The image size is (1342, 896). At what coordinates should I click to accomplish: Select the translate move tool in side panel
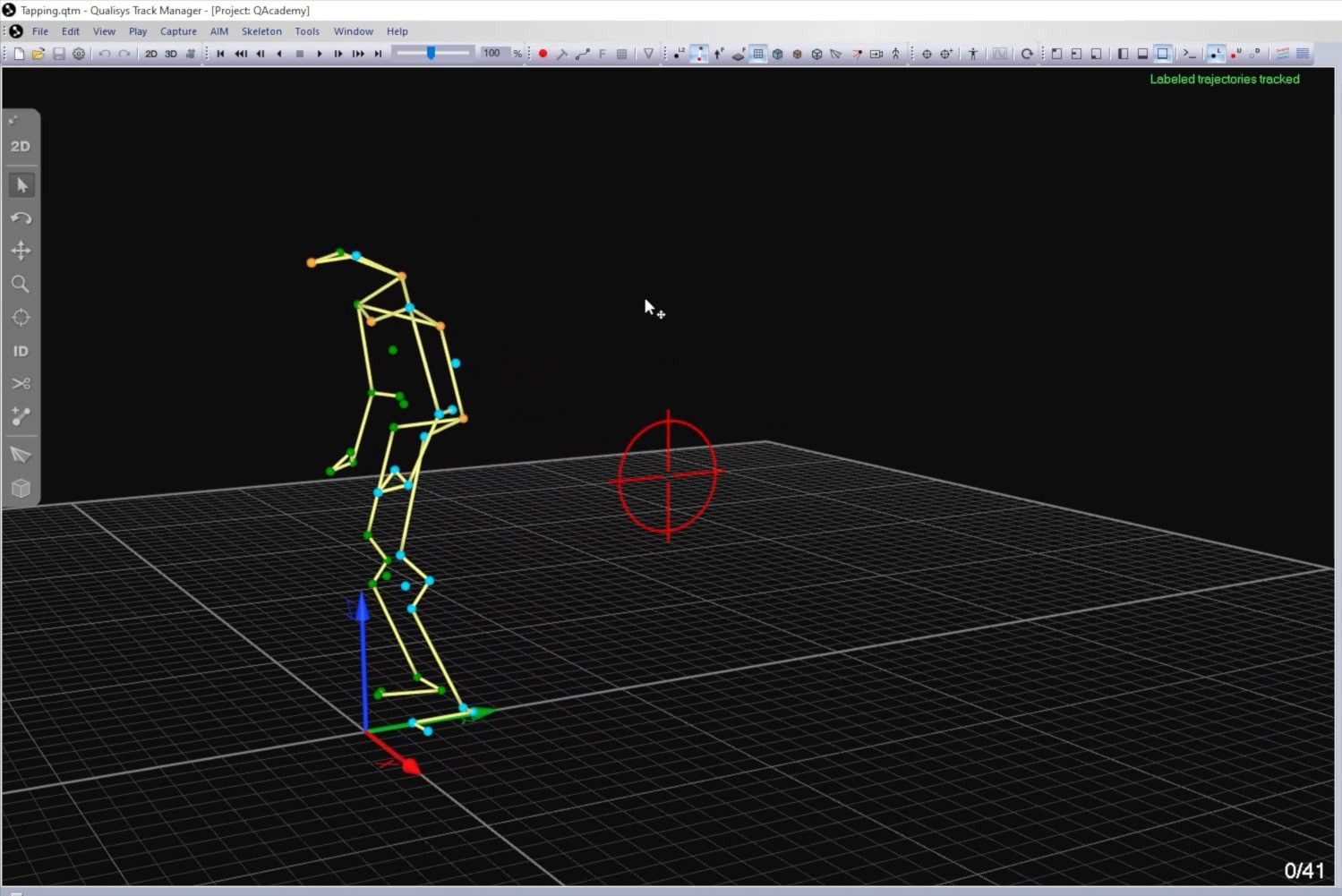[x=21, y=251]
